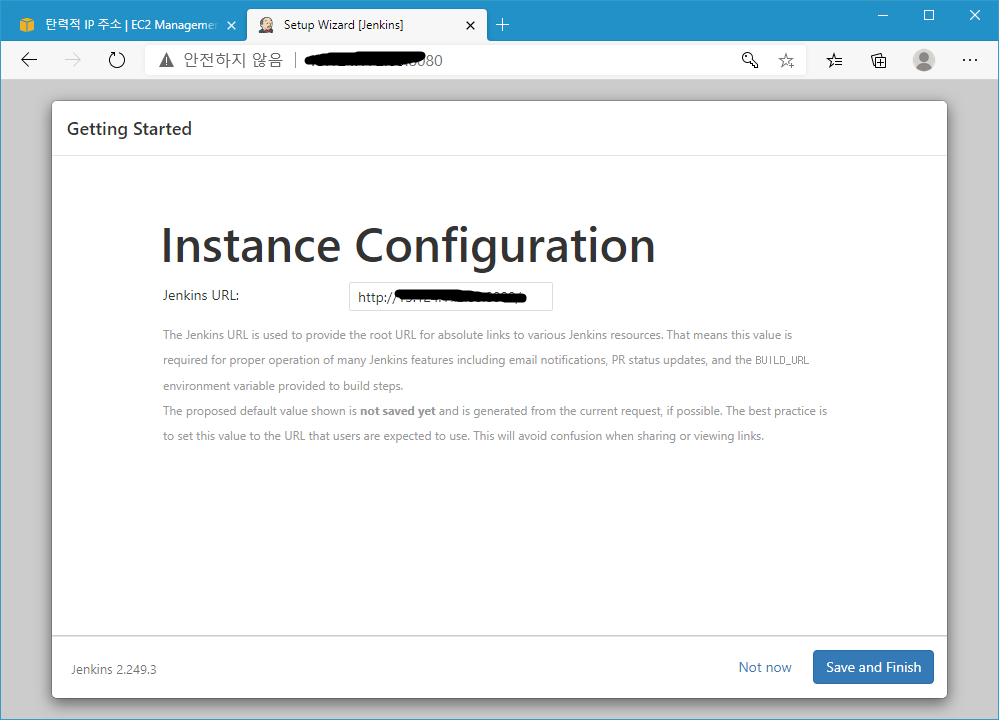Open the Collections panel

[879, 61]
